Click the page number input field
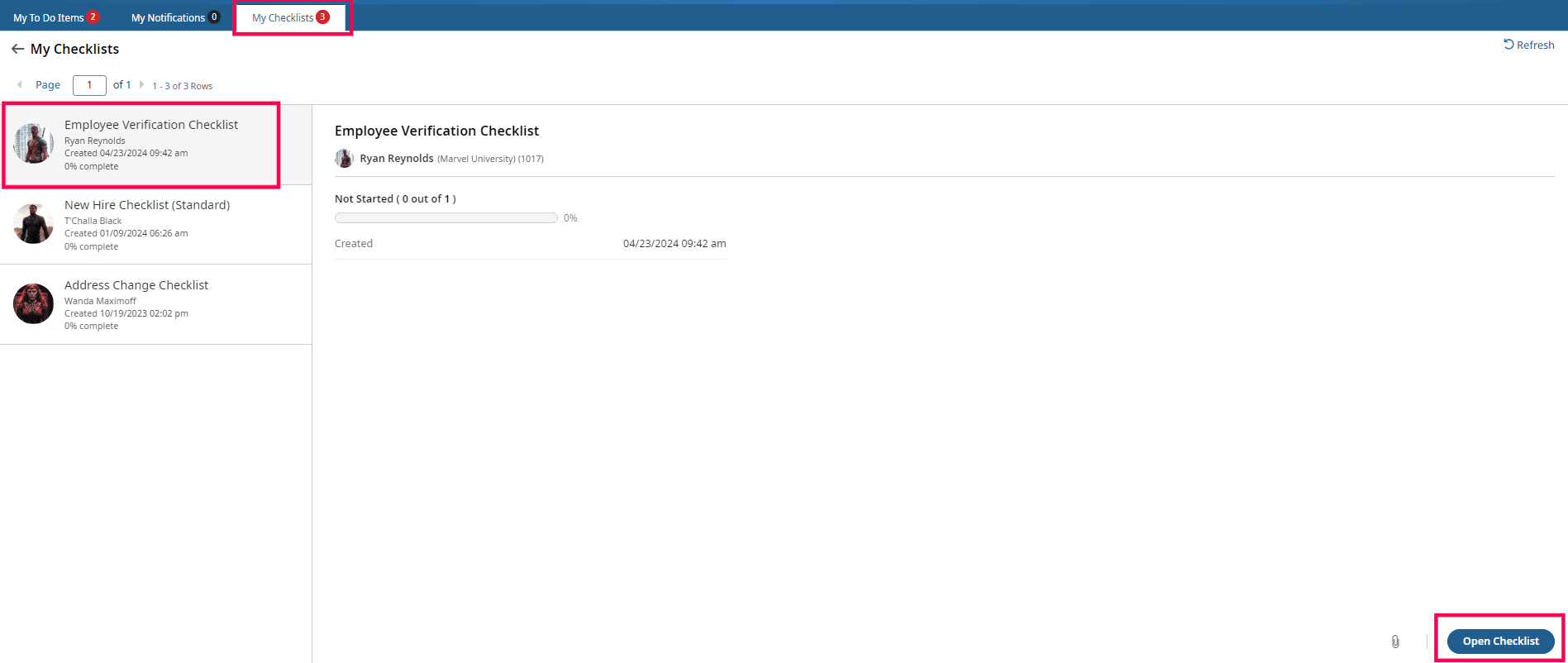Image resolution: width=1568 pixels, height=663 pixels. (x=89, y=85)
